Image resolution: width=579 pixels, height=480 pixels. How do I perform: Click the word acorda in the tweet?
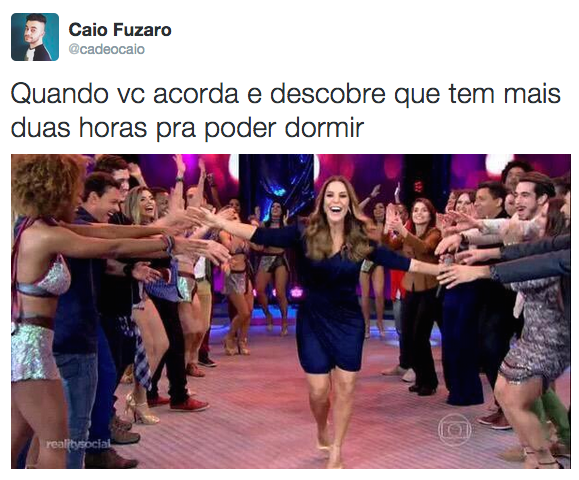196,94
